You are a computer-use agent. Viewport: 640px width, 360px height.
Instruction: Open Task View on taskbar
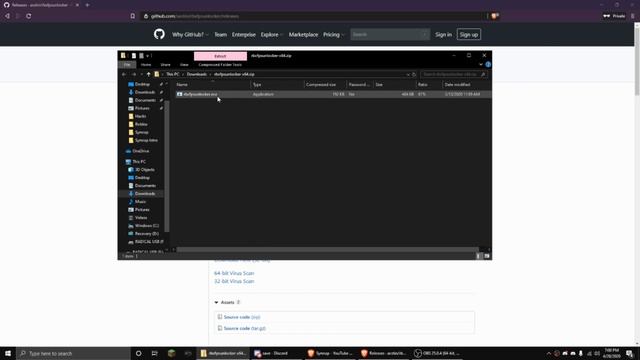[155, 353]
